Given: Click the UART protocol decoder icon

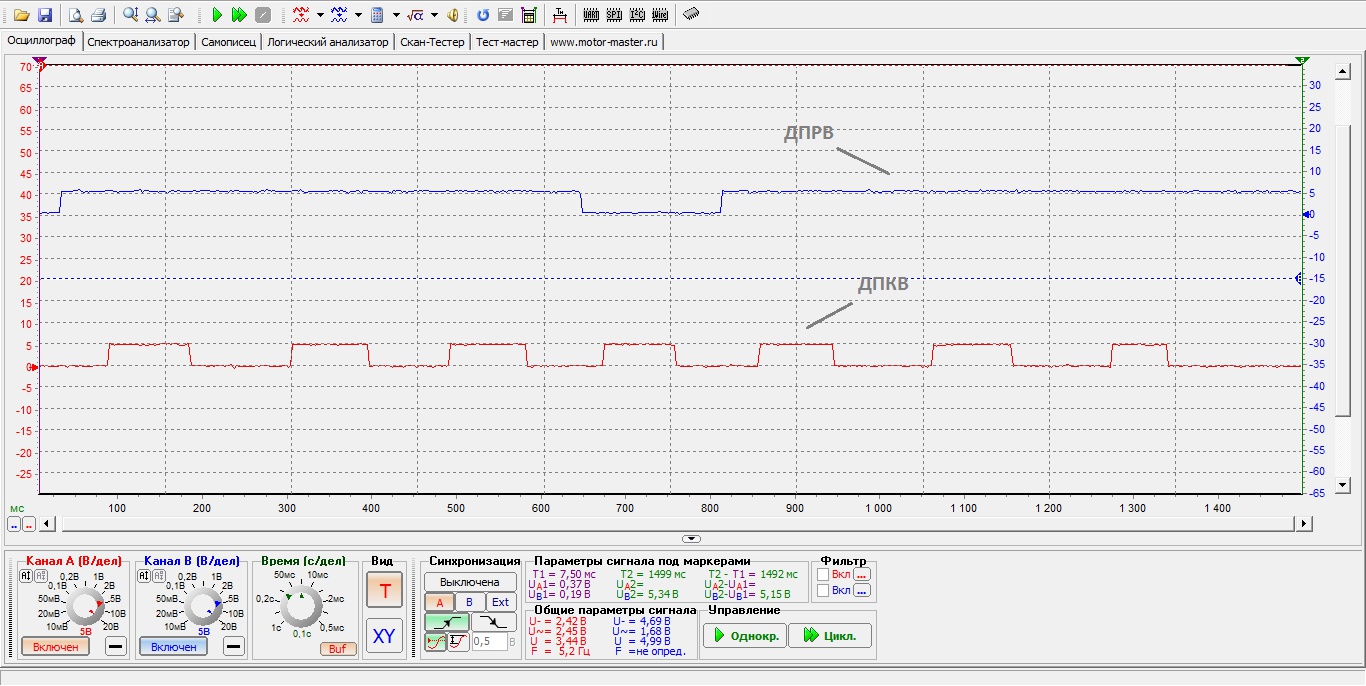Looking at the screenshot, I should click(x=590, y=15).
